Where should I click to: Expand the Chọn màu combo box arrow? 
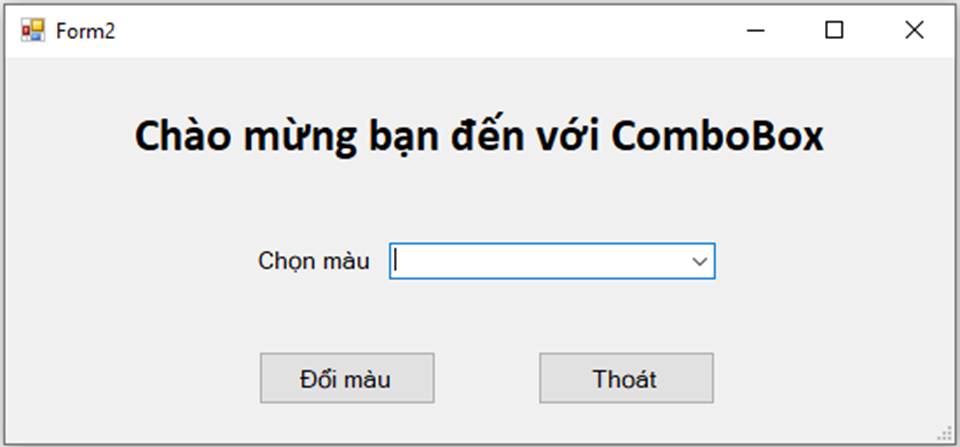[699, 261]
